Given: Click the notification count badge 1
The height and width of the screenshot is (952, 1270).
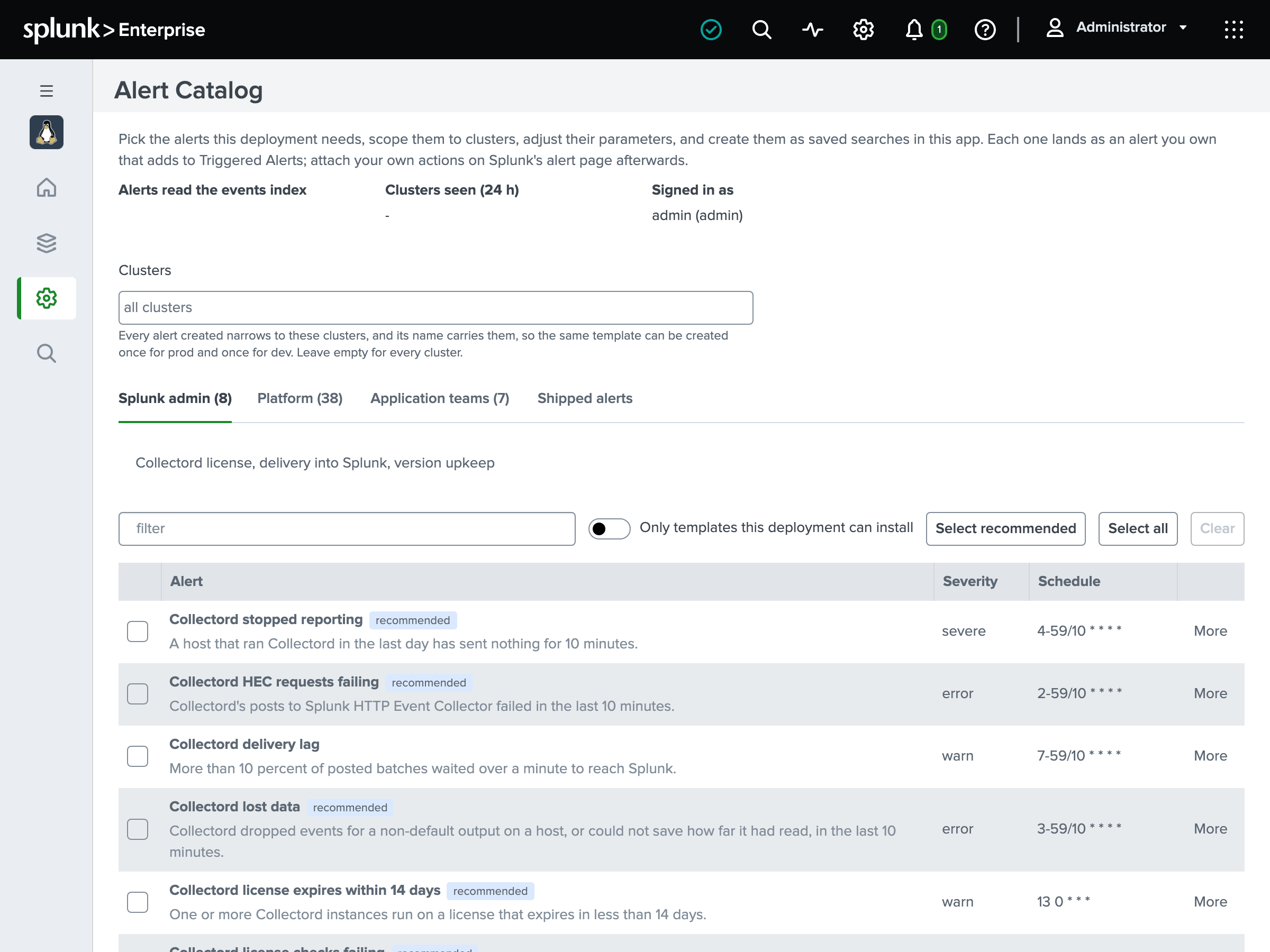Looking at the screenshot, I should tap(939, 29).
